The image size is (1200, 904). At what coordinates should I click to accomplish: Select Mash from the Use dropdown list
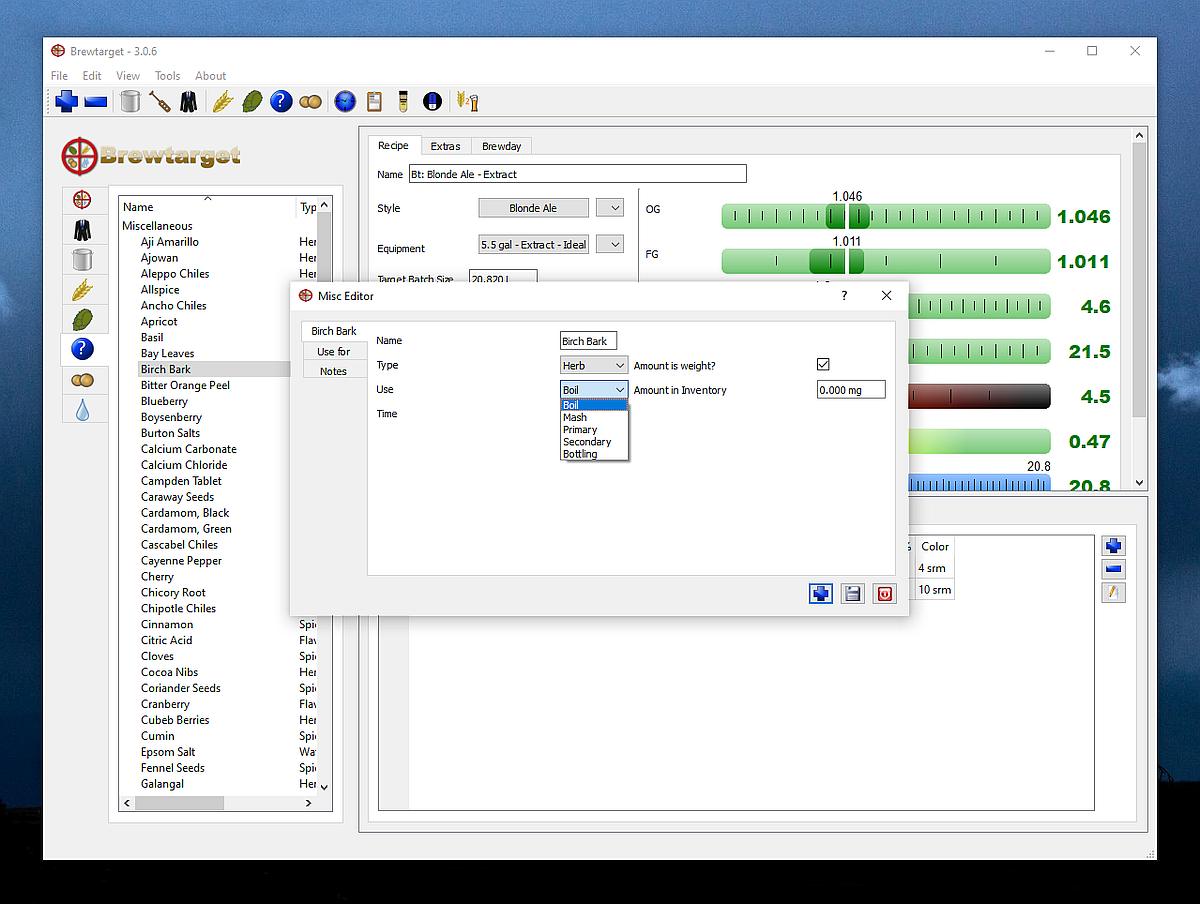click(594, 417)
